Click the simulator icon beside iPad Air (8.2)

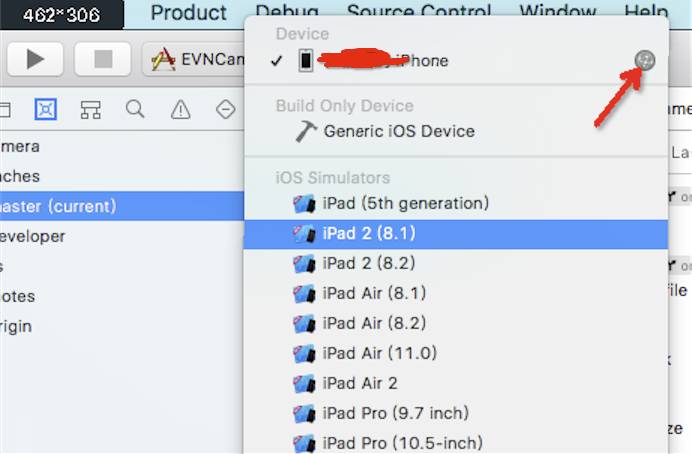(x=304, y=323)
